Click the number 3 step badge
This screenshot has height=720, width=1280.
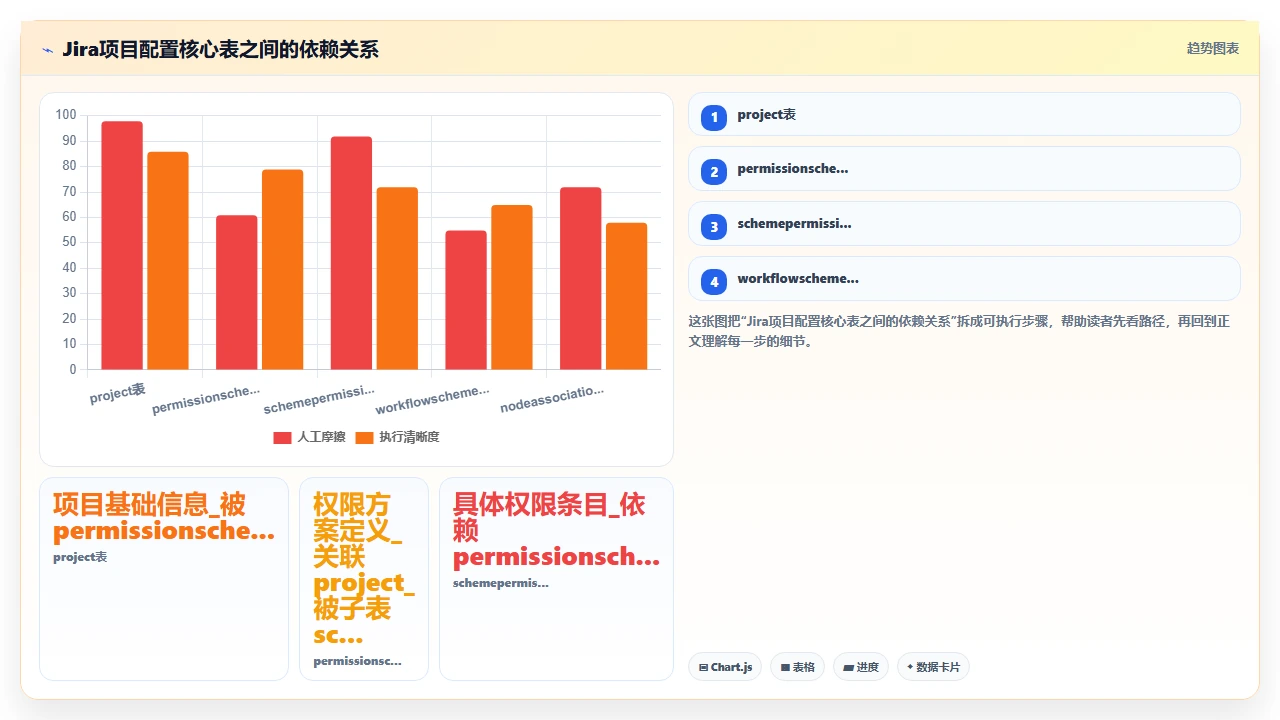[714, 227]
